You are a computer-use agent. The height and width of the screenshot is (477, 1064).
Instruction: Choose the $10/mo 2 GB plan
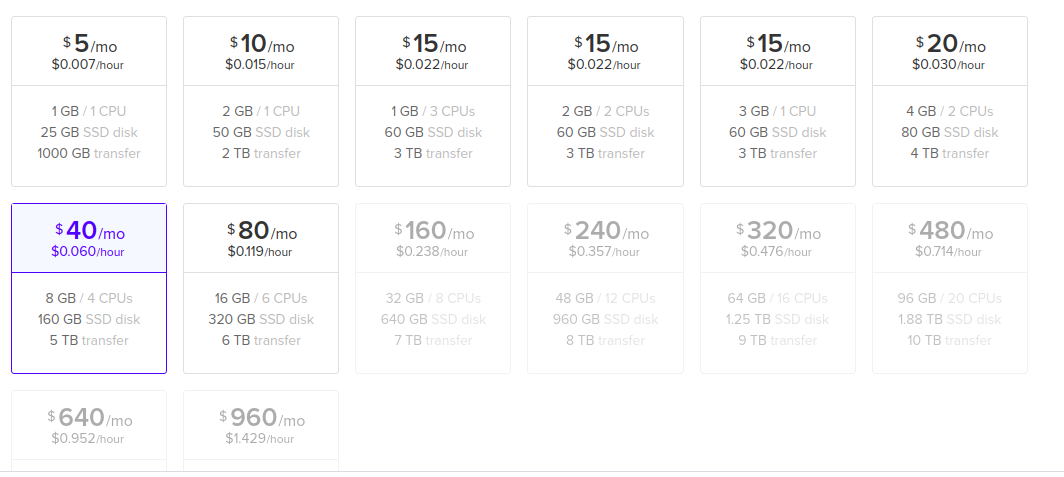click(x=260, y=101)
